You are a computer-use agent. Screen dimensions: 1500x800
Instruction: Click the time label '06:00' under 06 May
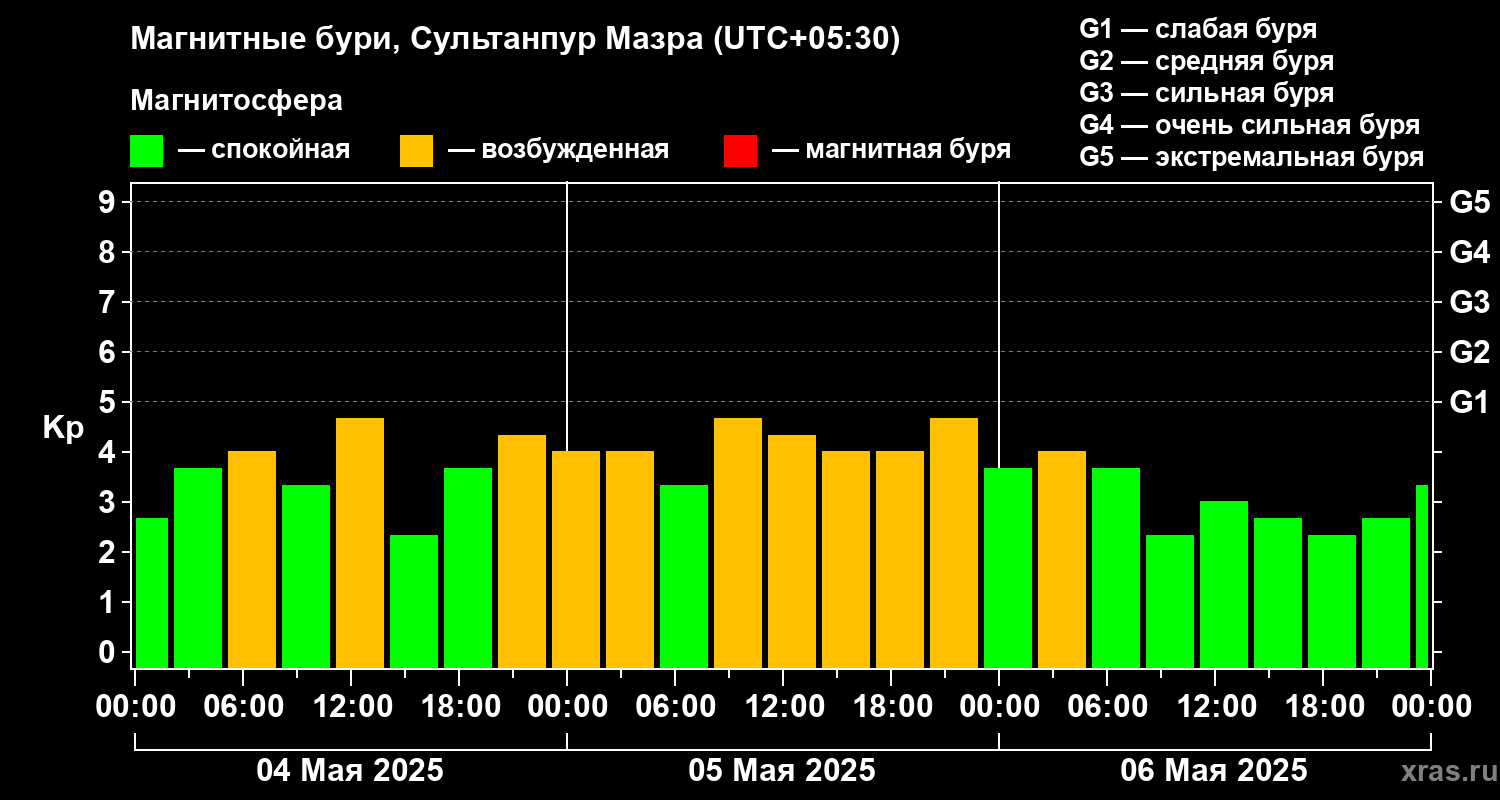(1108, 706)
